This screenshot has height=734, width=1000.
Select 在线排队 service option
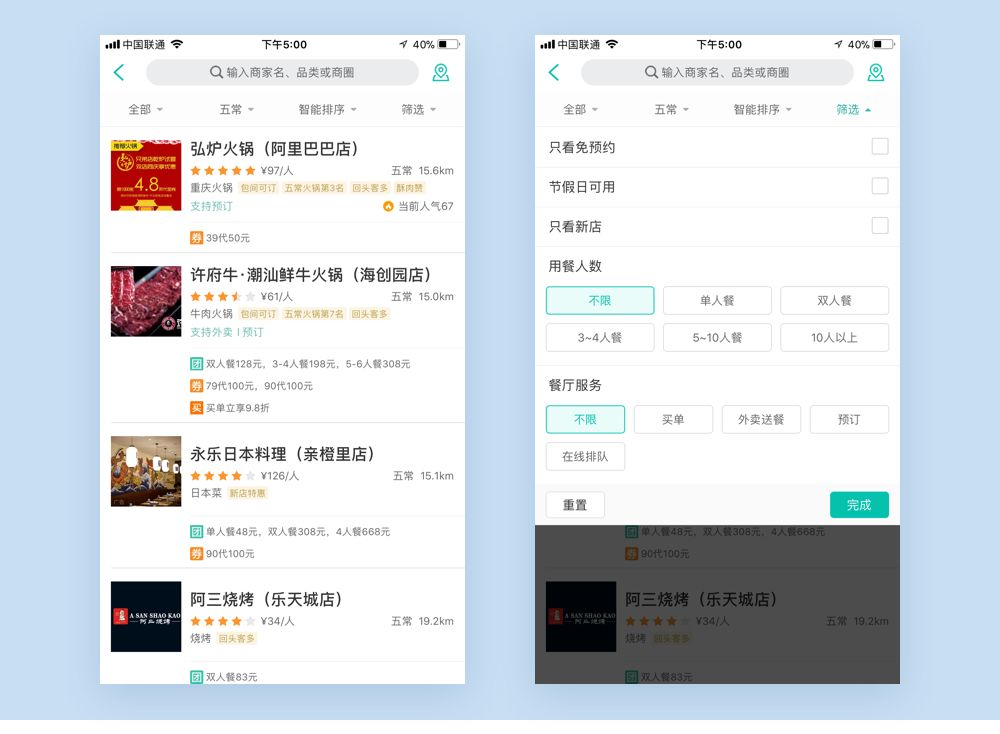tap(585, 457)
